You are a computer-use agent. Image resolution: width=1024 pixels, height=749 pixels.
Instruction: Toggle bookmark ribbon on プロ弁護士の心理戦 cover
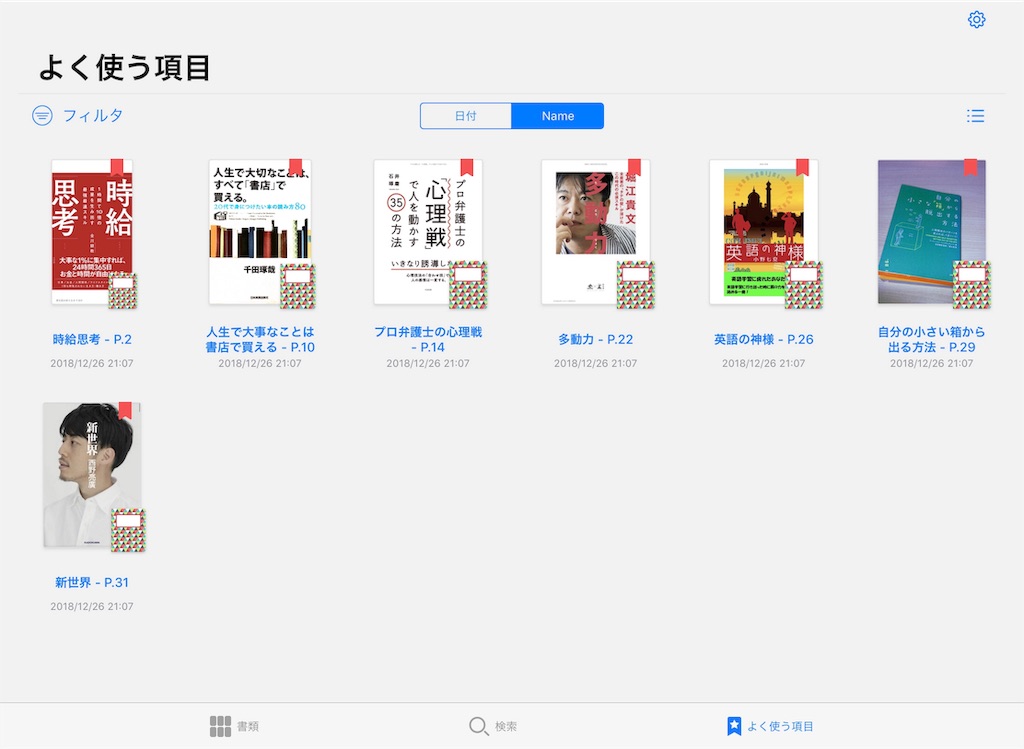tap(466, 167)
